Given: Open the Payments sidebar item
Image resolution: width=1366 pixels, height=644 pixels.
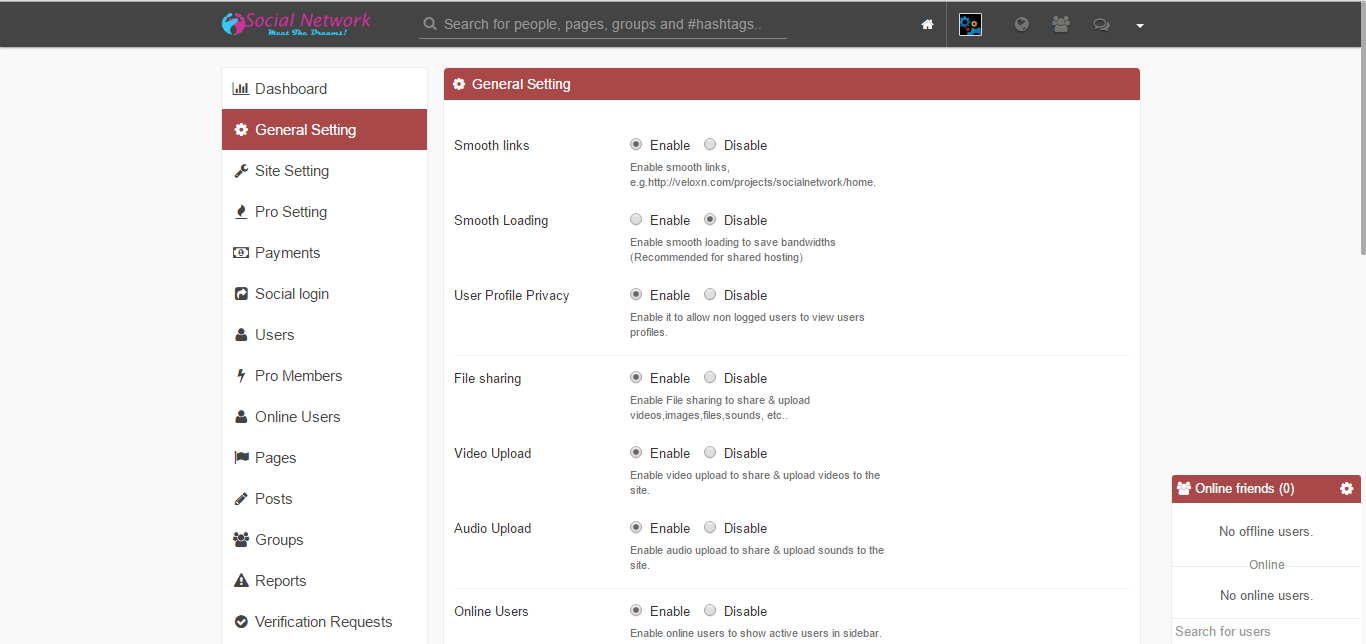Looking at the screenshot, I should 287,253.
